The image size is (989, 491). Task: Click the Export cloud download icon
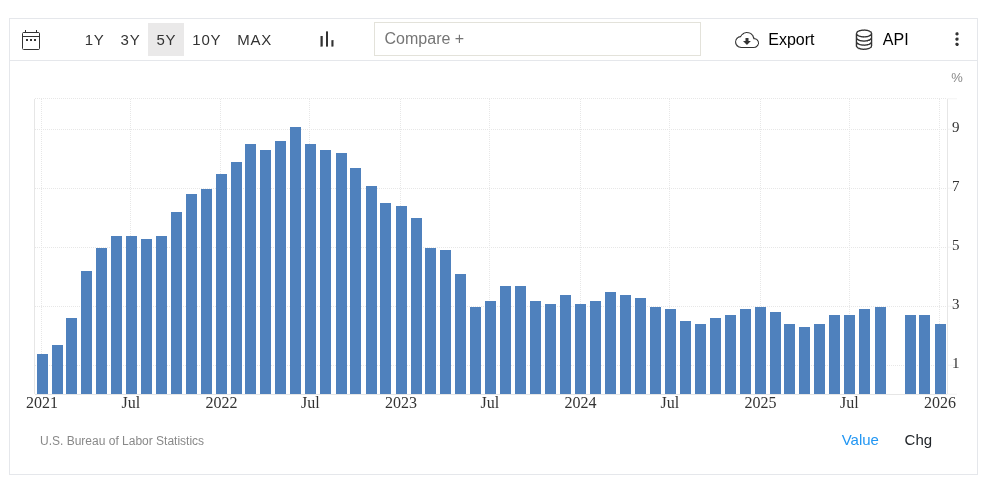point(747,40)
